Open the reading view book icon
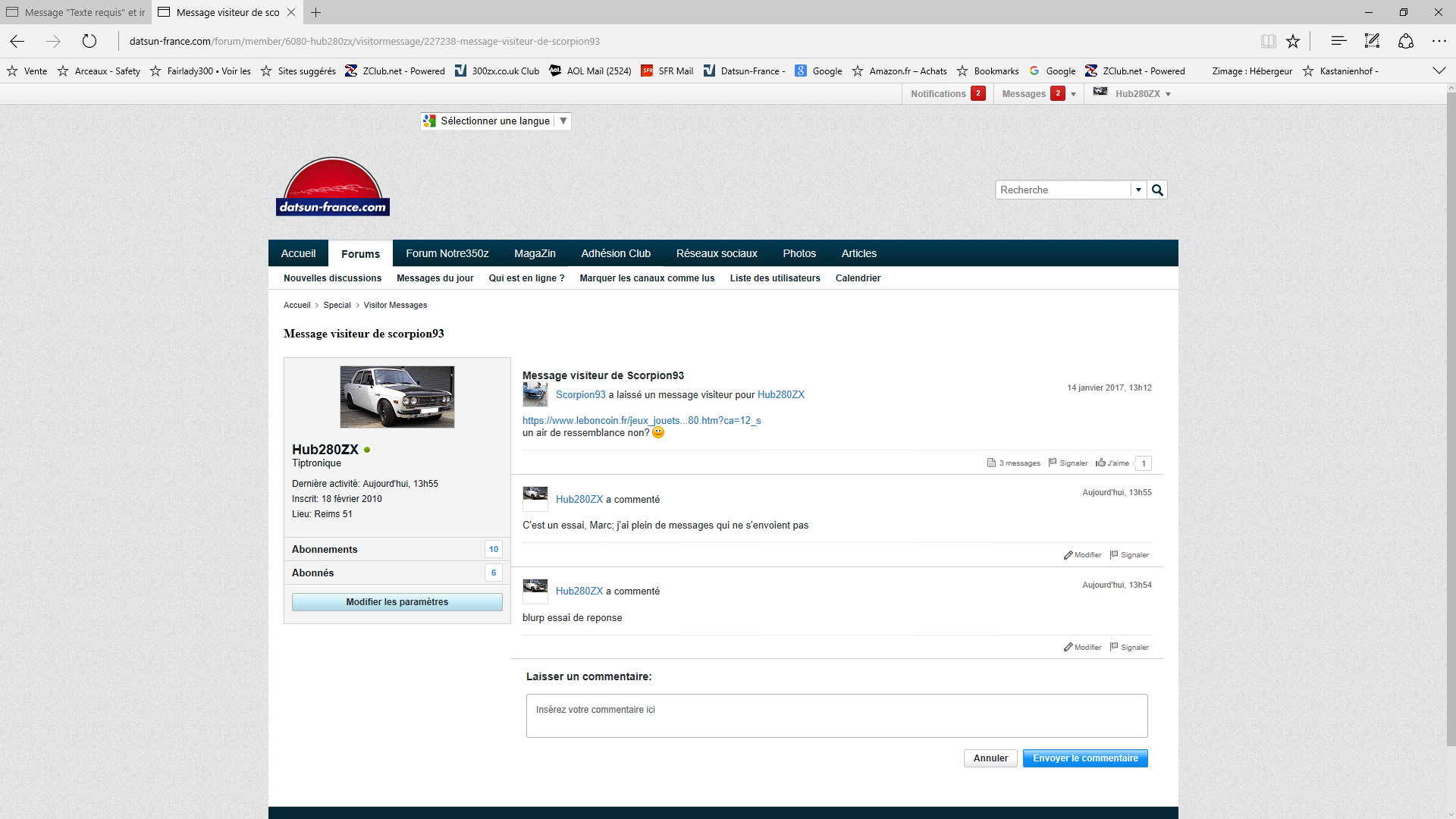 [1269, 41]
